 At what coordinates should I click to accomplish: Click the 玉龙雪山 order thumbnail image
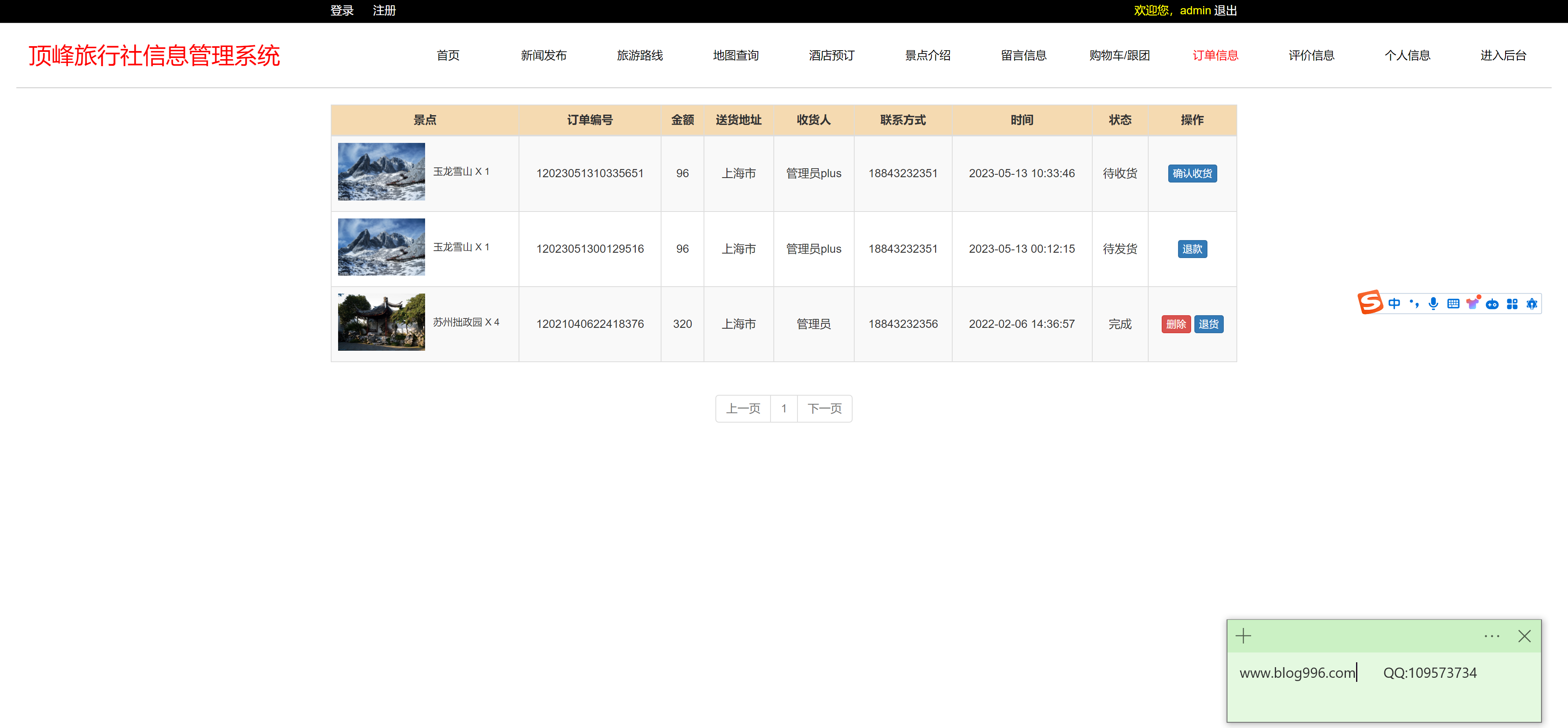(381, 171)
